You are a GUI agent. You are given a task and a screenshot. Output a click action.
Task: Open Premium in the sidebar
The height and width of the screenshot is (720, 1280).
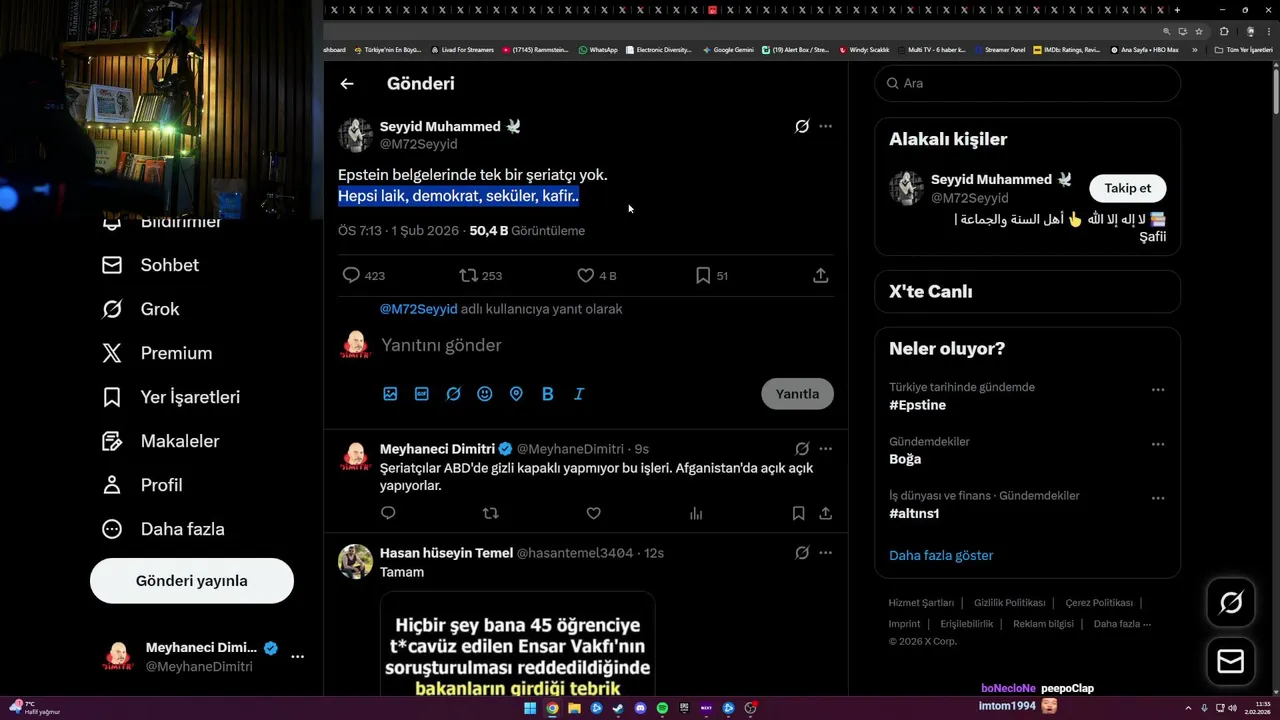[x=157, y=353]
